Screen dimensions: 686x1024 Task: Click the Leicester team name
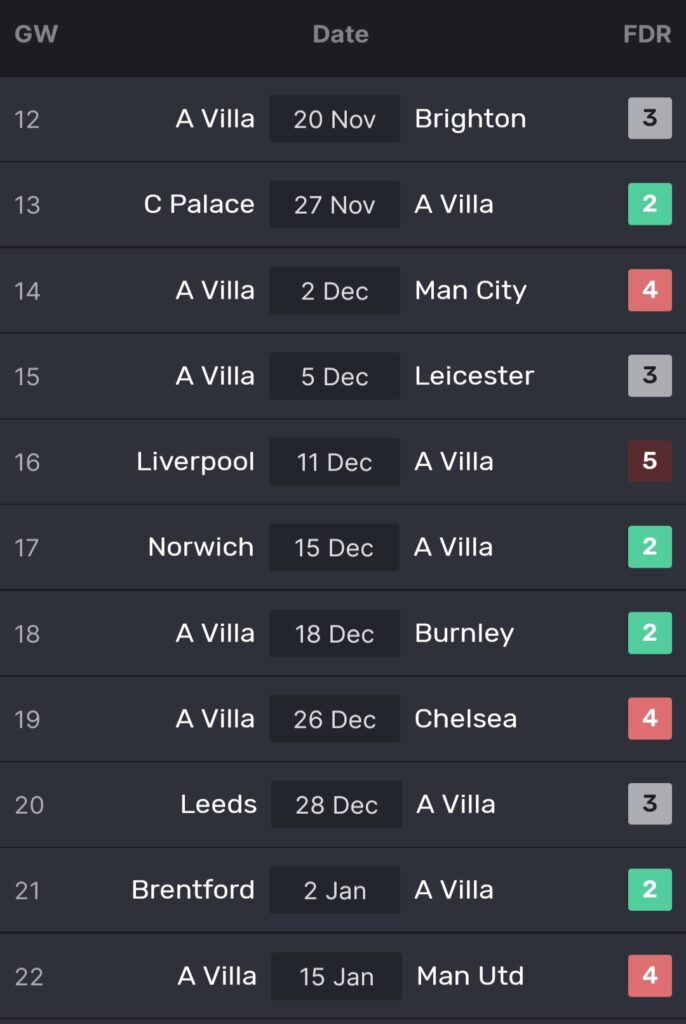coord(474,376)
